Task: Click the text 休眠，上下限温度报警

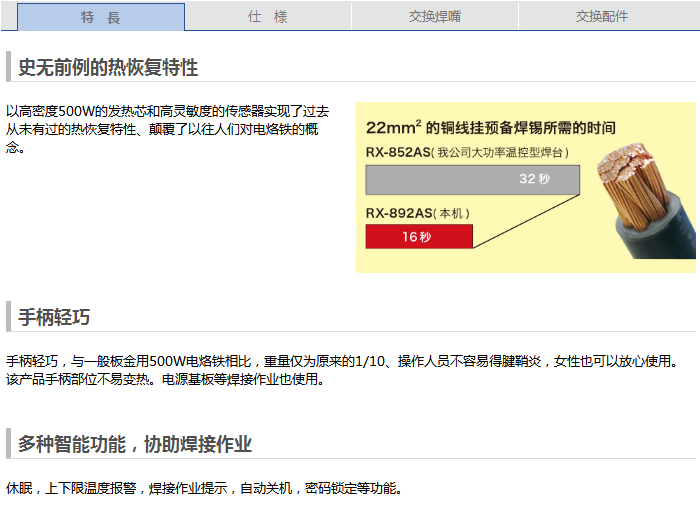Action: point(204,488)
